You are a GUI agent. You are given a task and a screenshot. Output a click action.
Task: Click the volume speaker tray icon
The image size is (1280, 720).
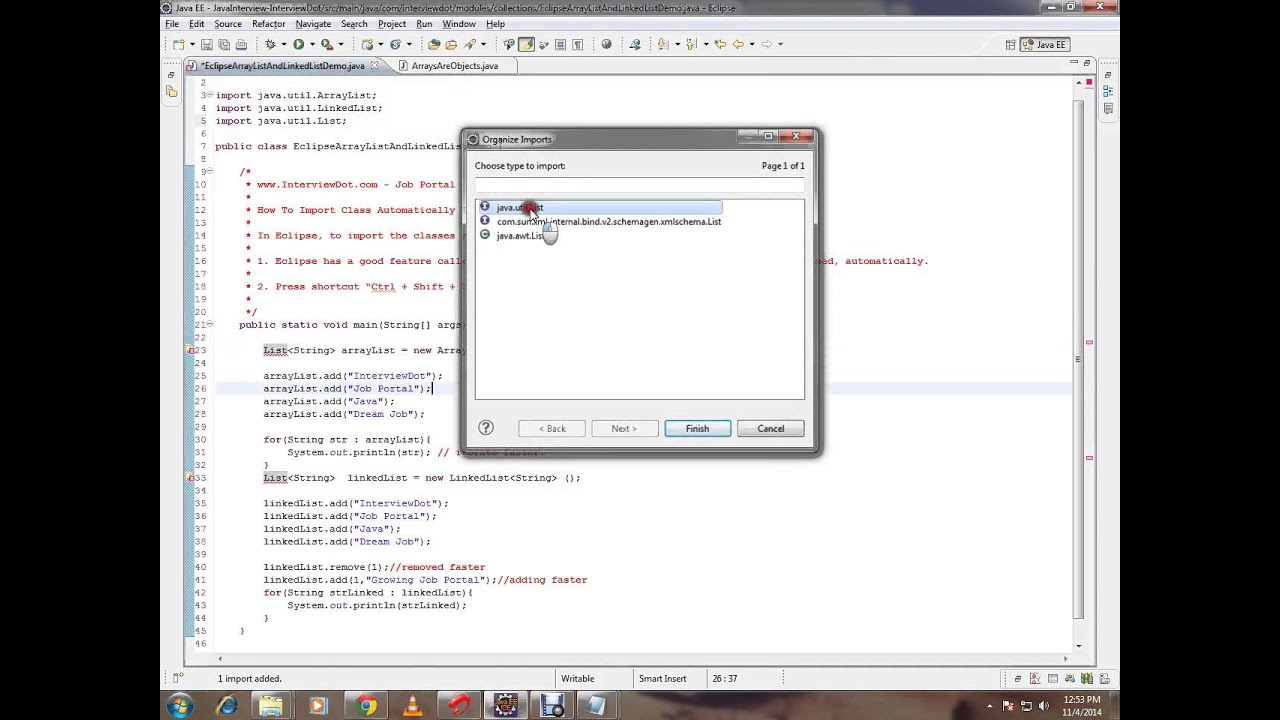click(1043, 707)
